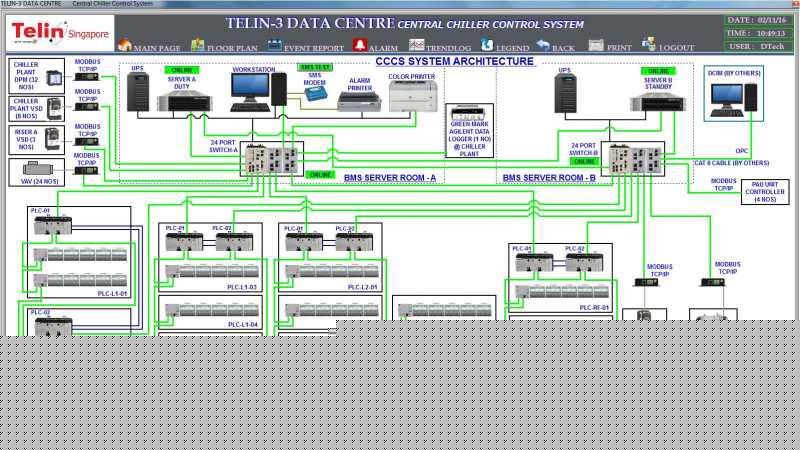Screen dimensions: 800x450
Task: Select the Workstation computer image
Action: (x=259, y=92)
